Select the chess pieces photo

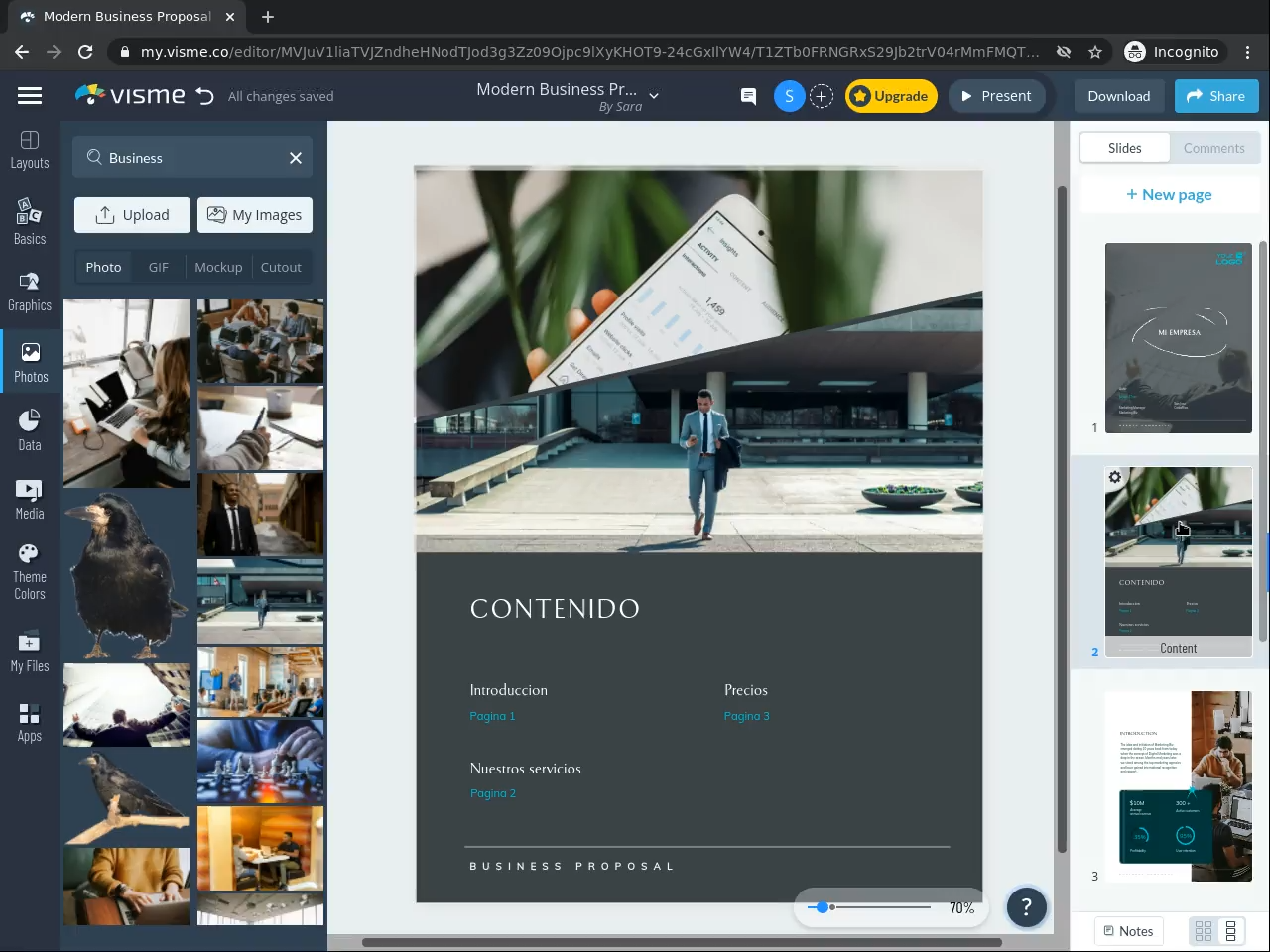tap(260, 762)
